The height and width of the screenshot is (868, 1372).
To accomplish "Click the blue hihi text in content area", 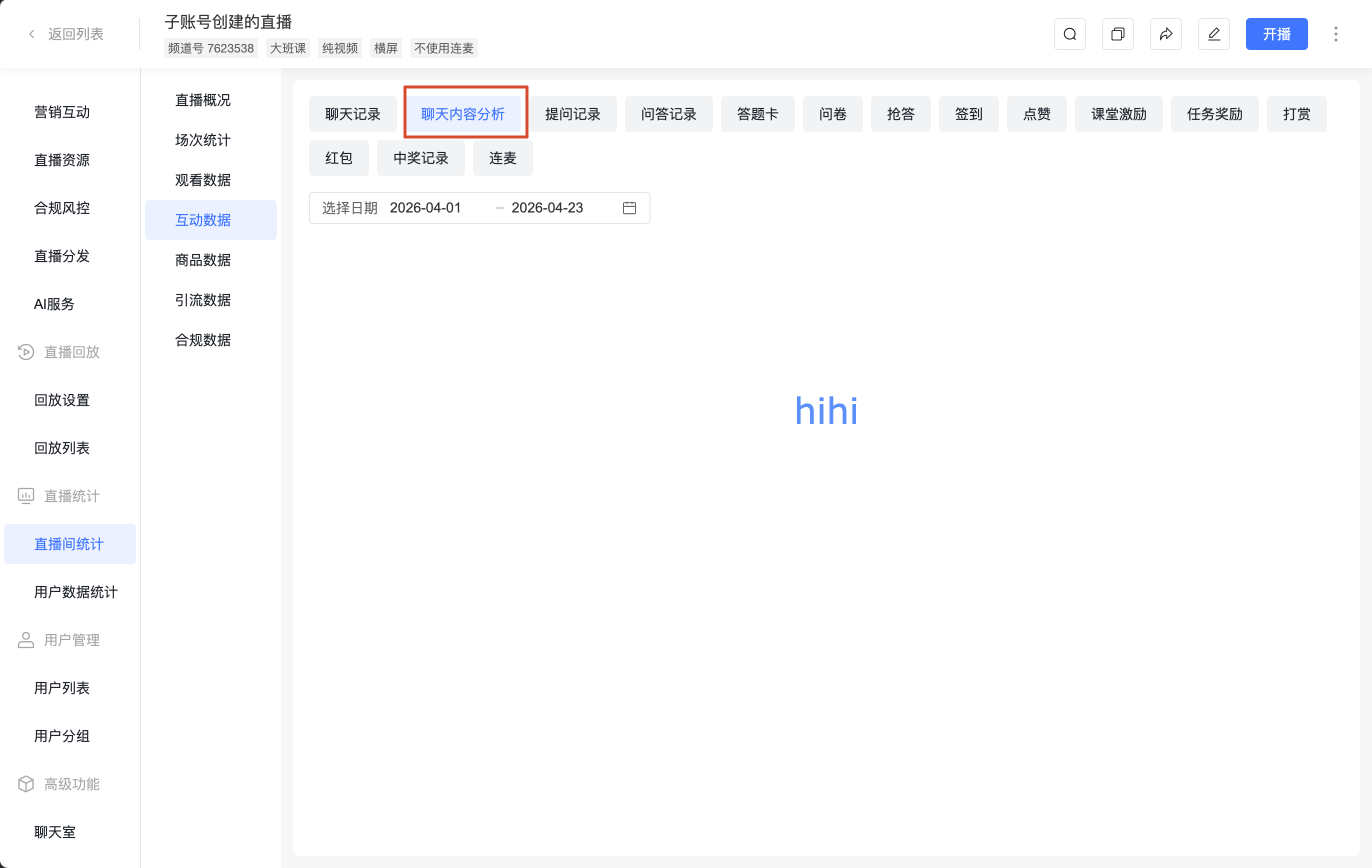I will [826, 410].
